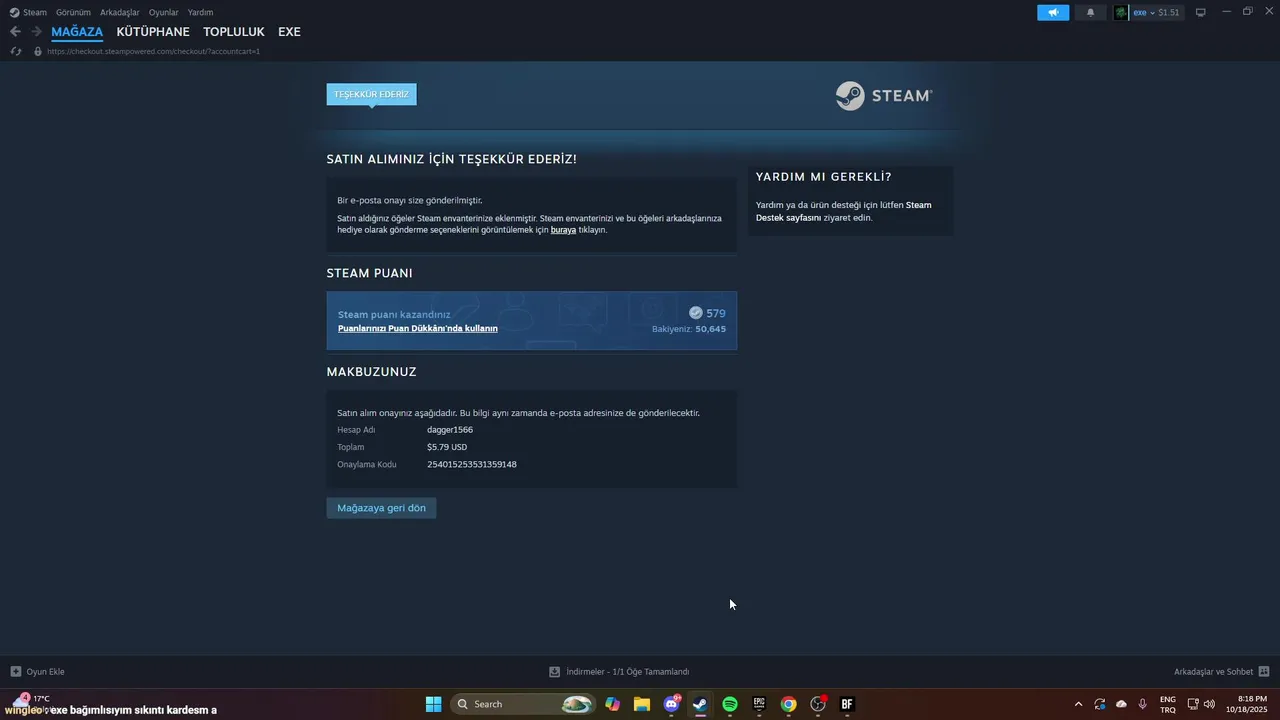The width and height of the screenshot is (1280, 720).
Task: Reload the page with refresh icon
Action: pyautogui.click(x=16, y=51)
